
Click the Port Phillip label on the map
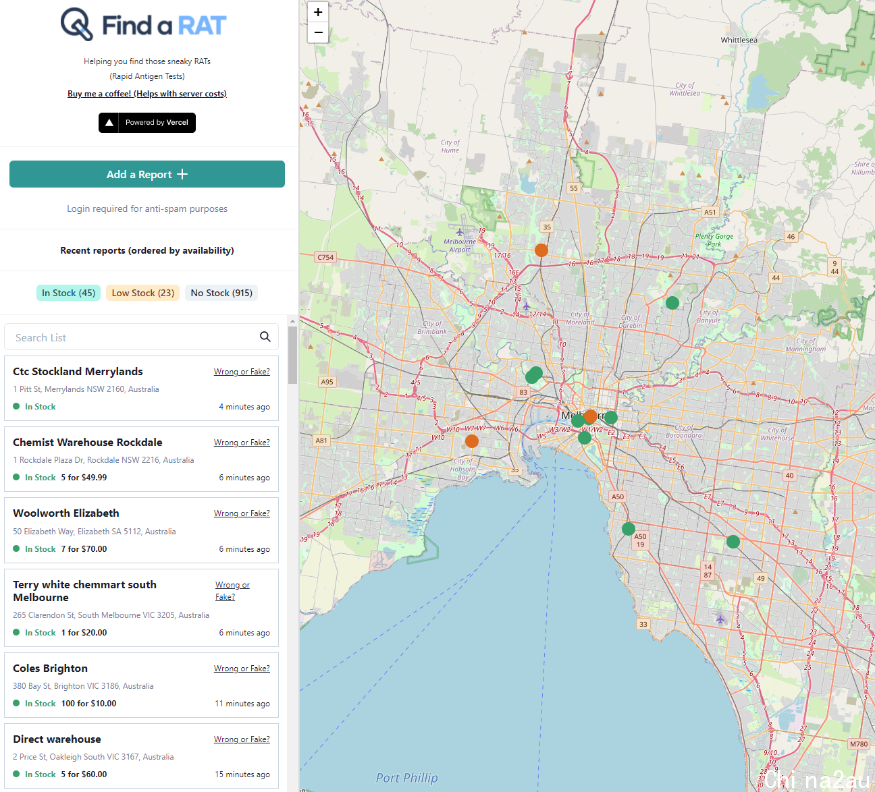coord(407,777)
